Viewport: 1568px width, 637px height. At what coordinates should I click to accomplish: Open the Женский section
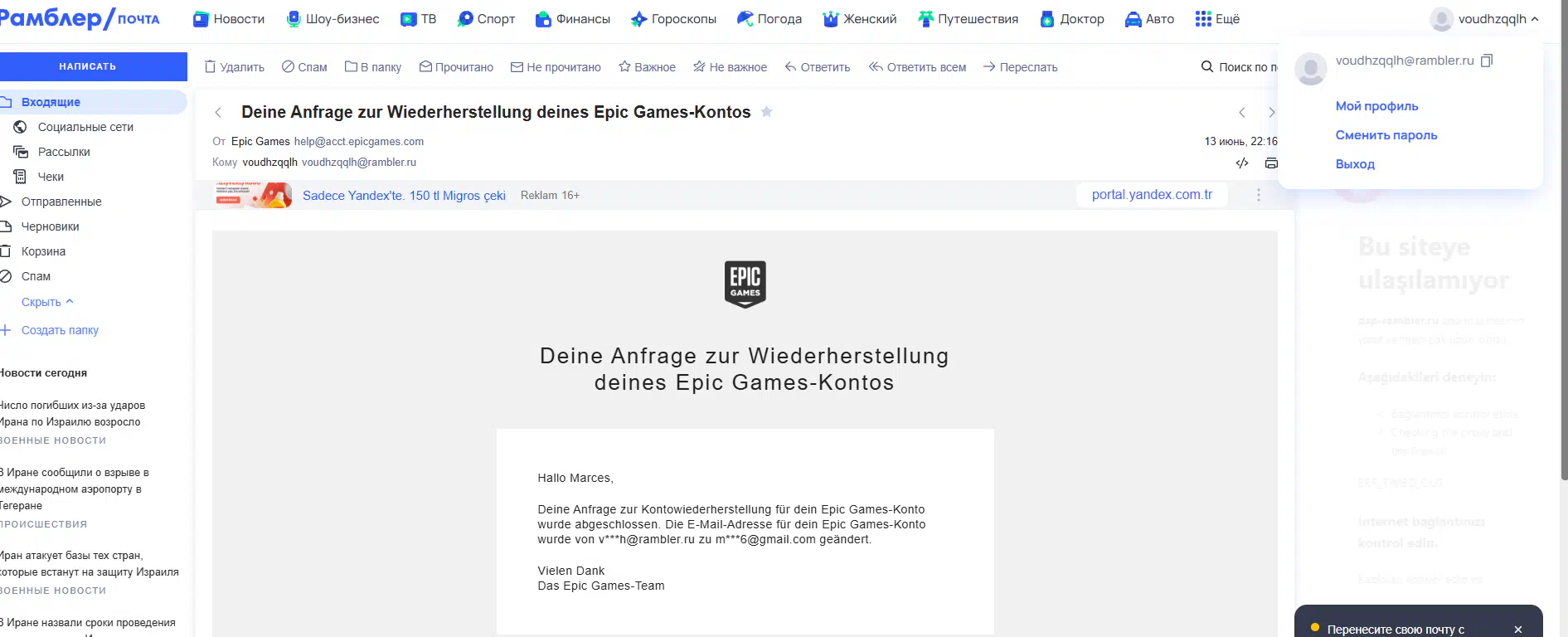point(860,18)
